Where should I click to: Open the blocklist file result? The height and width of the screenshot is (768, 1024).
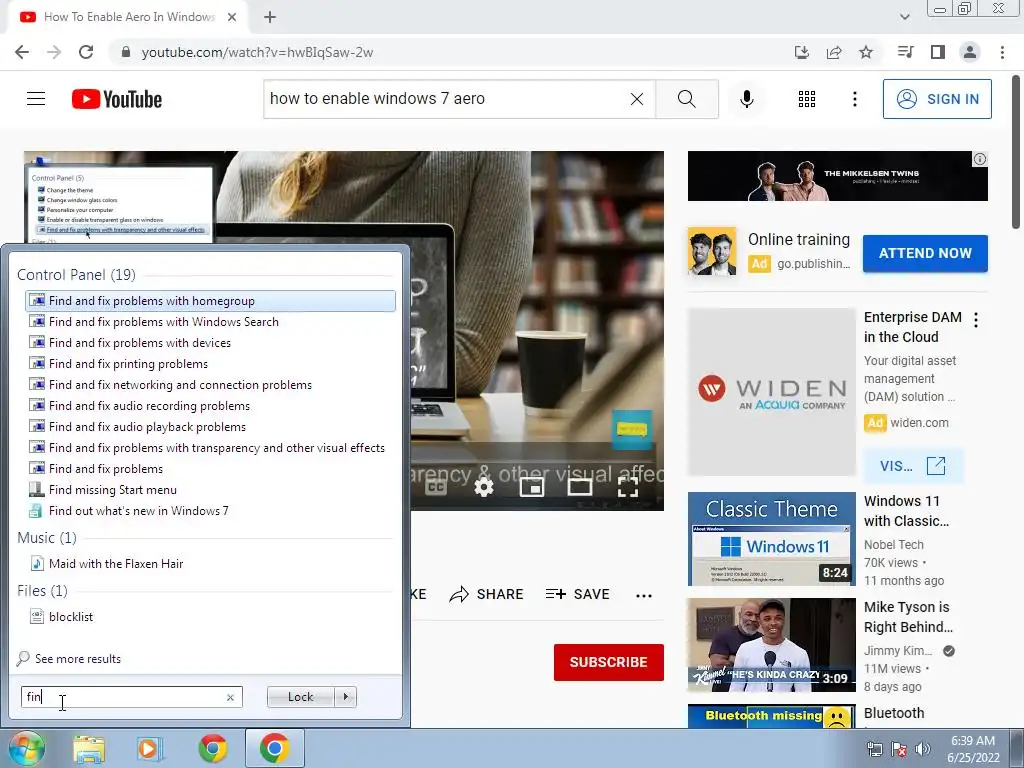pyautogui.click(x=210, y=616)
